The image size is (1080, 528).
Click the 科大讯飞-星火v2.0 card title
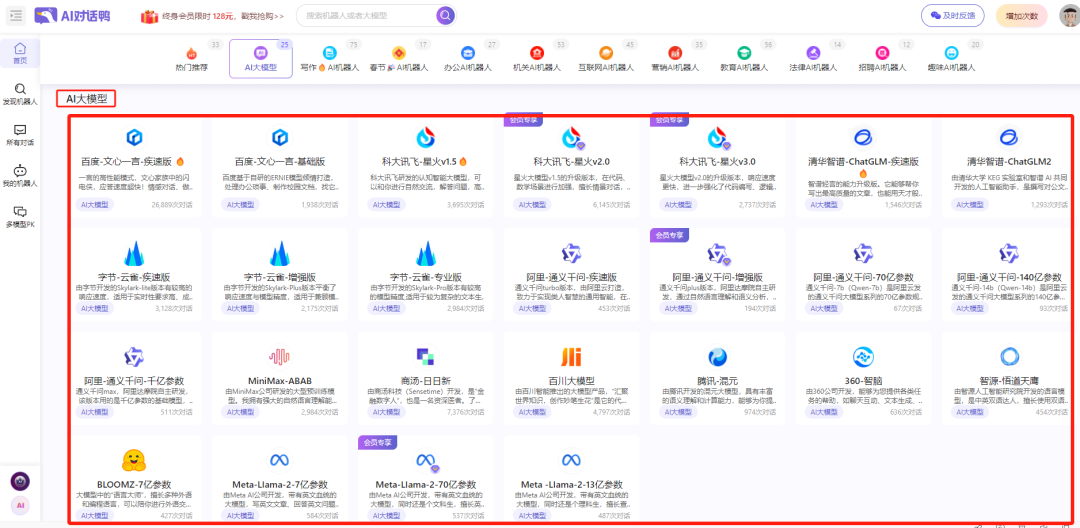[571, 162]
